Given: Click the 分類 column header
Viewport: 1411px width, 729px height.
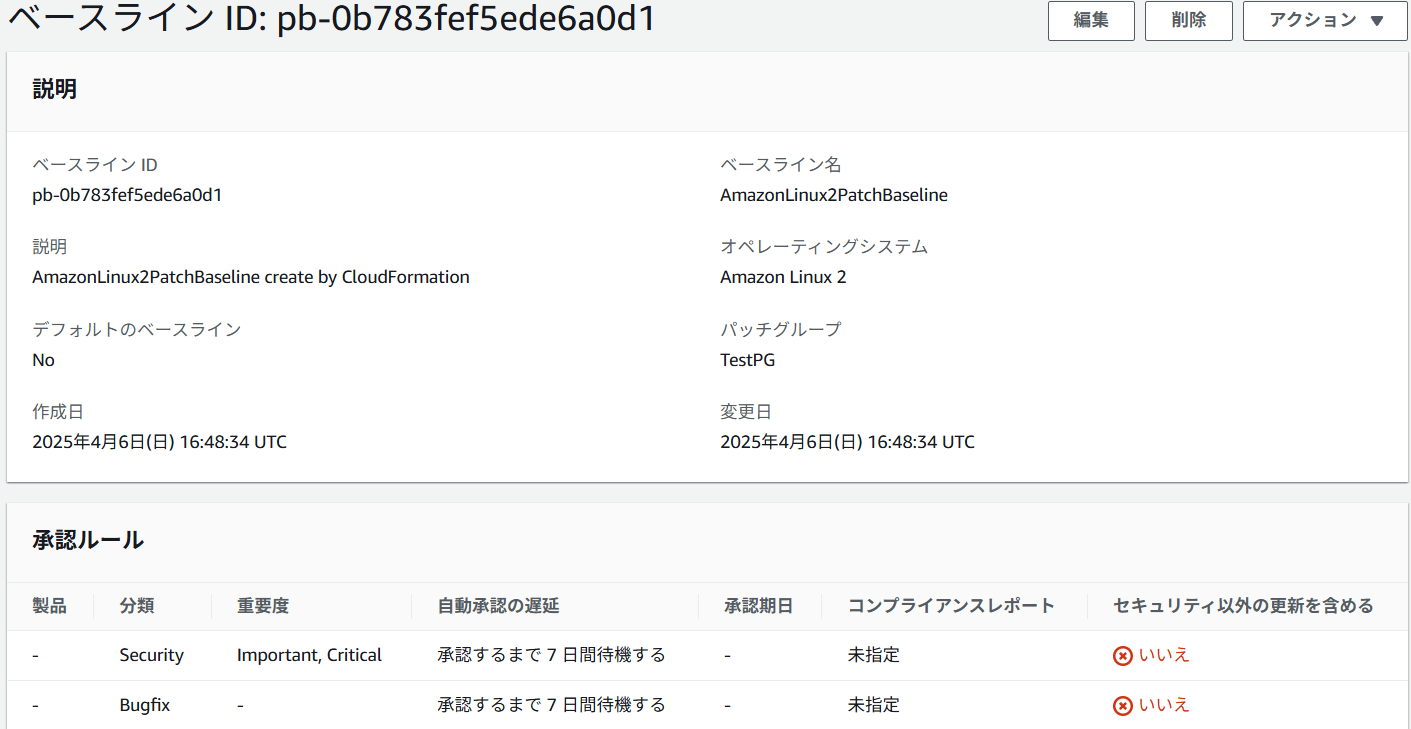Looking at the screenshot, I should coord(137,605).
